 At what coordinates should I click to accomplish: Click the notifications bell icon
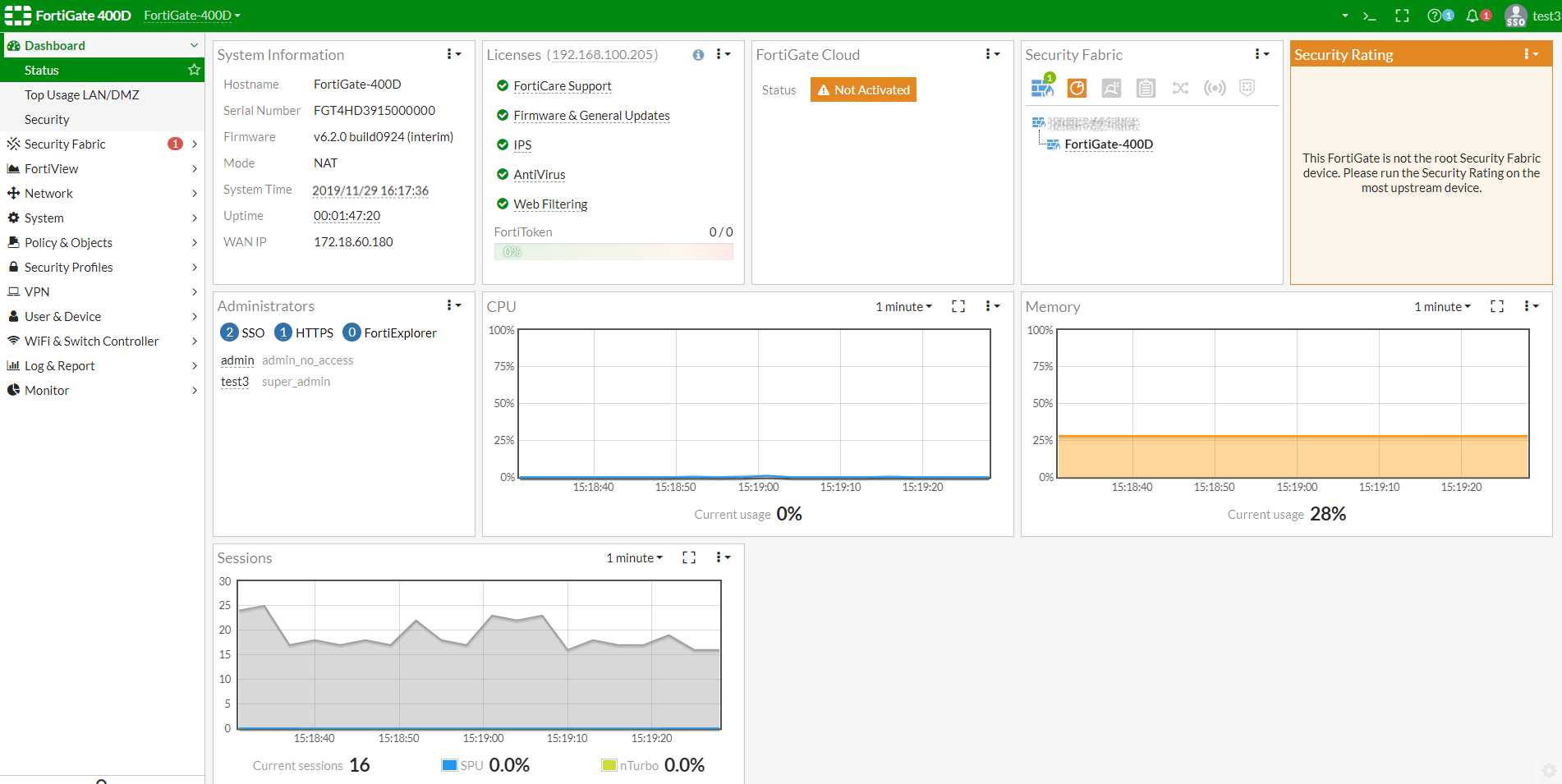coord(1472,16)
